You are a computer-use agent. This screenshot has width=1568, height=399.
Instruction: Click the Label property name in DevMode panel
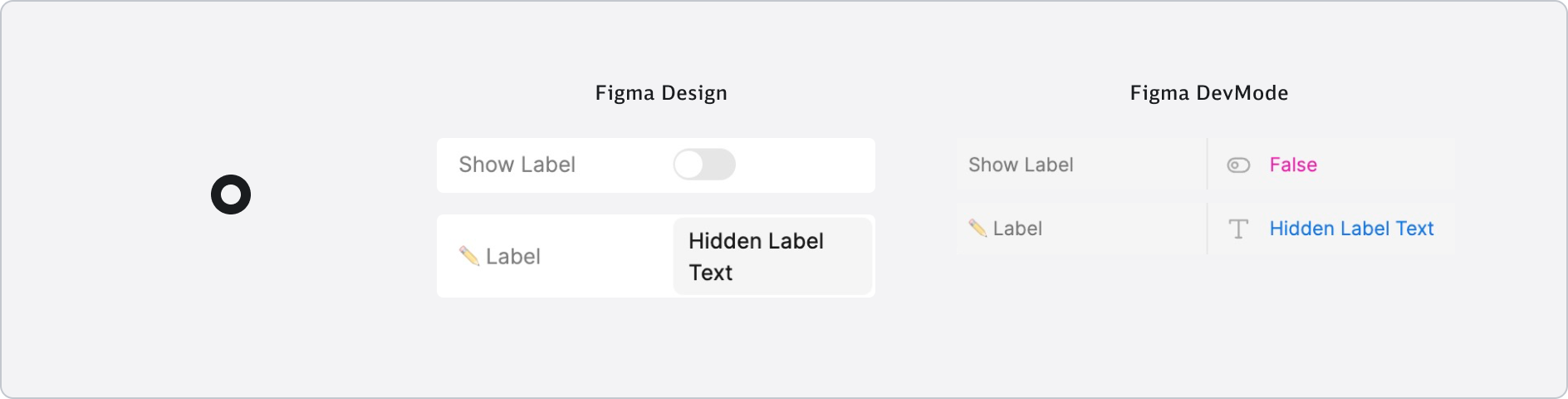click(x=1017, y=229)
